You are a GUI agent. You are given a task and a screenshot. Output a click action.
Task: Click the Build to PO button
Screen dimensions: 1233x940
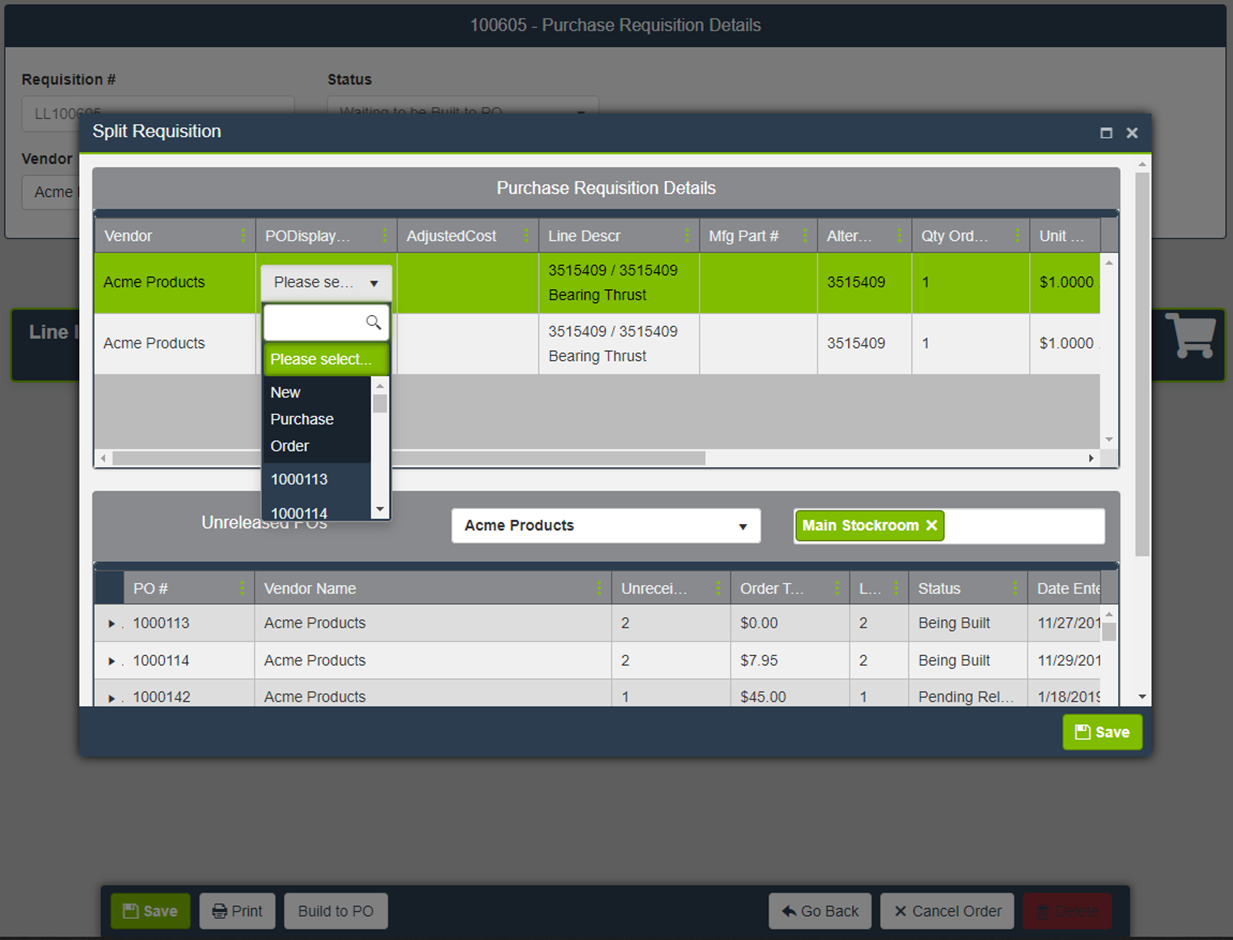(336, 911)
